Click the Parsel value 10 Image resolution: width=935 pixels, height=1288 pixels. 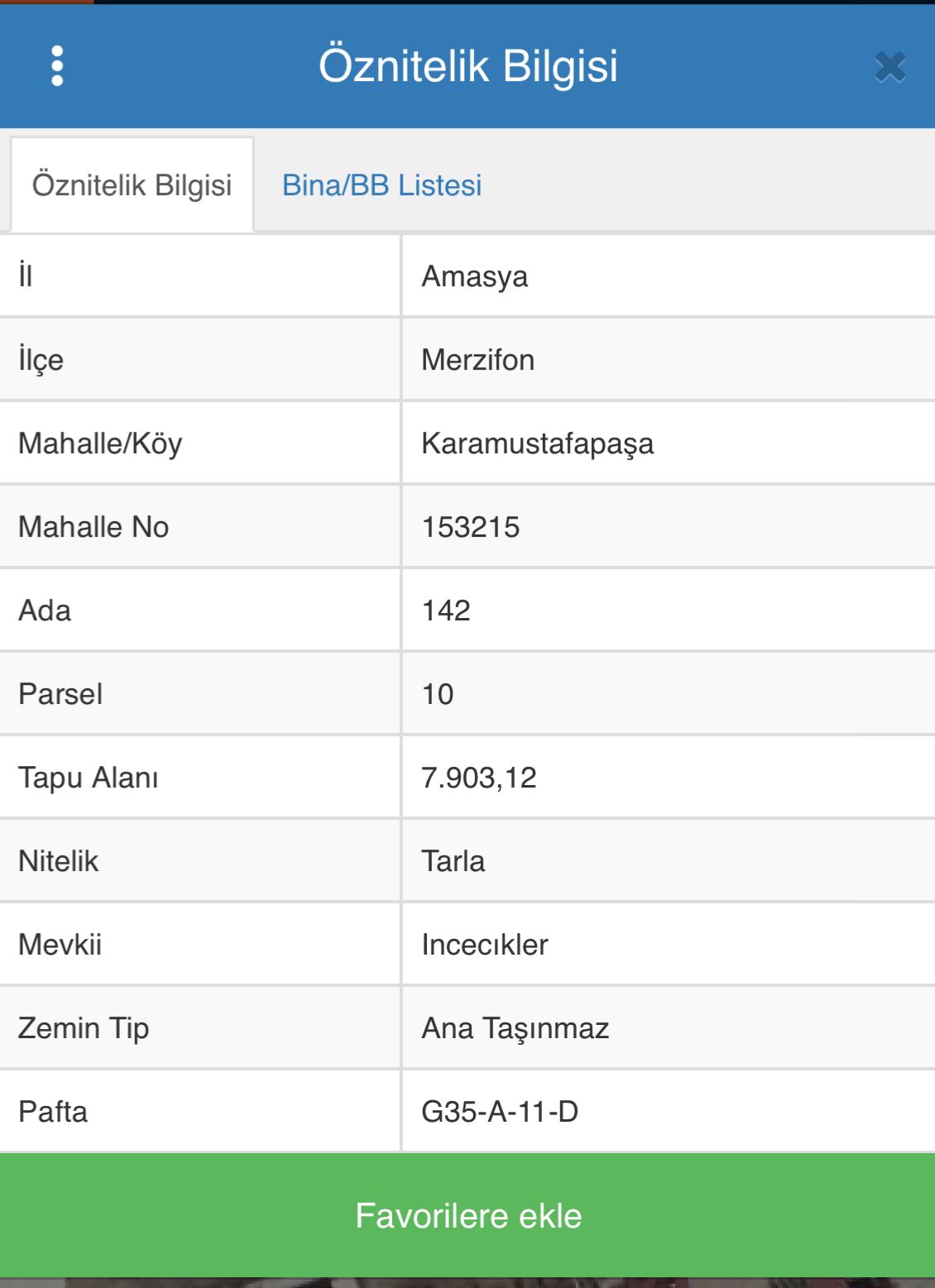coord(438,694)
